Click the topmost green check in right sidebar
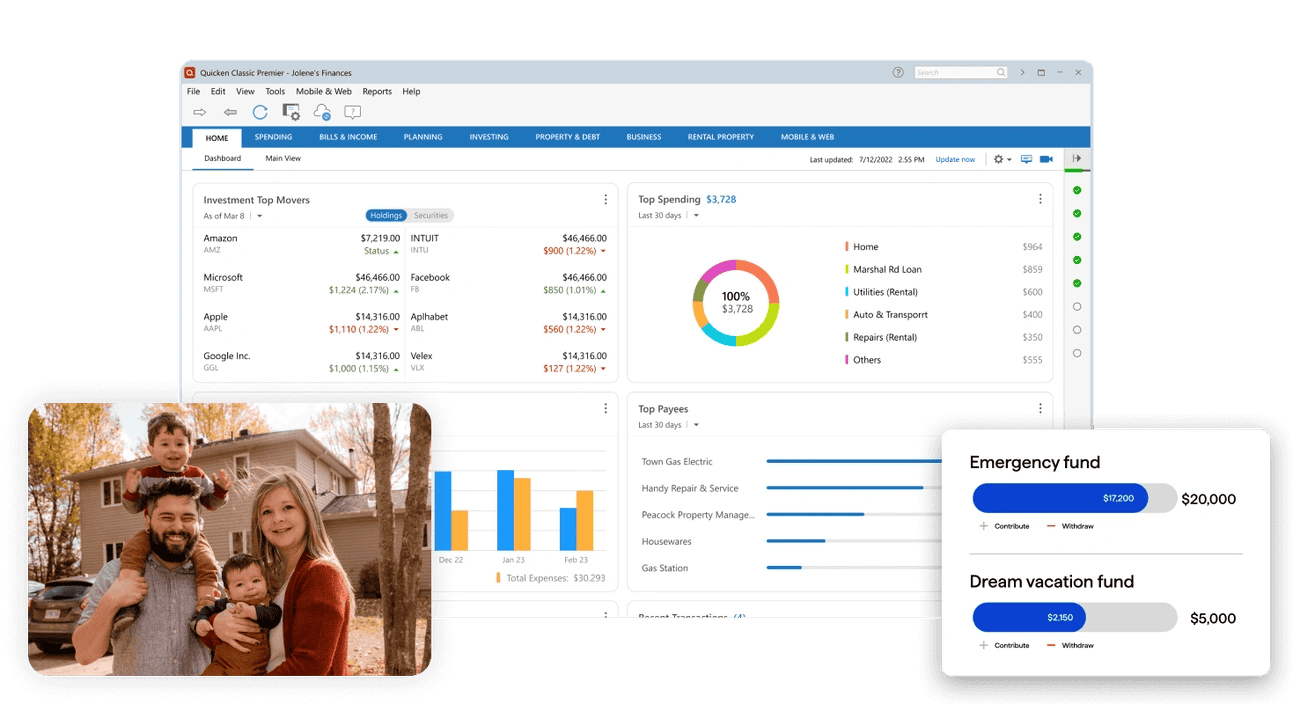 [1077, 190]
